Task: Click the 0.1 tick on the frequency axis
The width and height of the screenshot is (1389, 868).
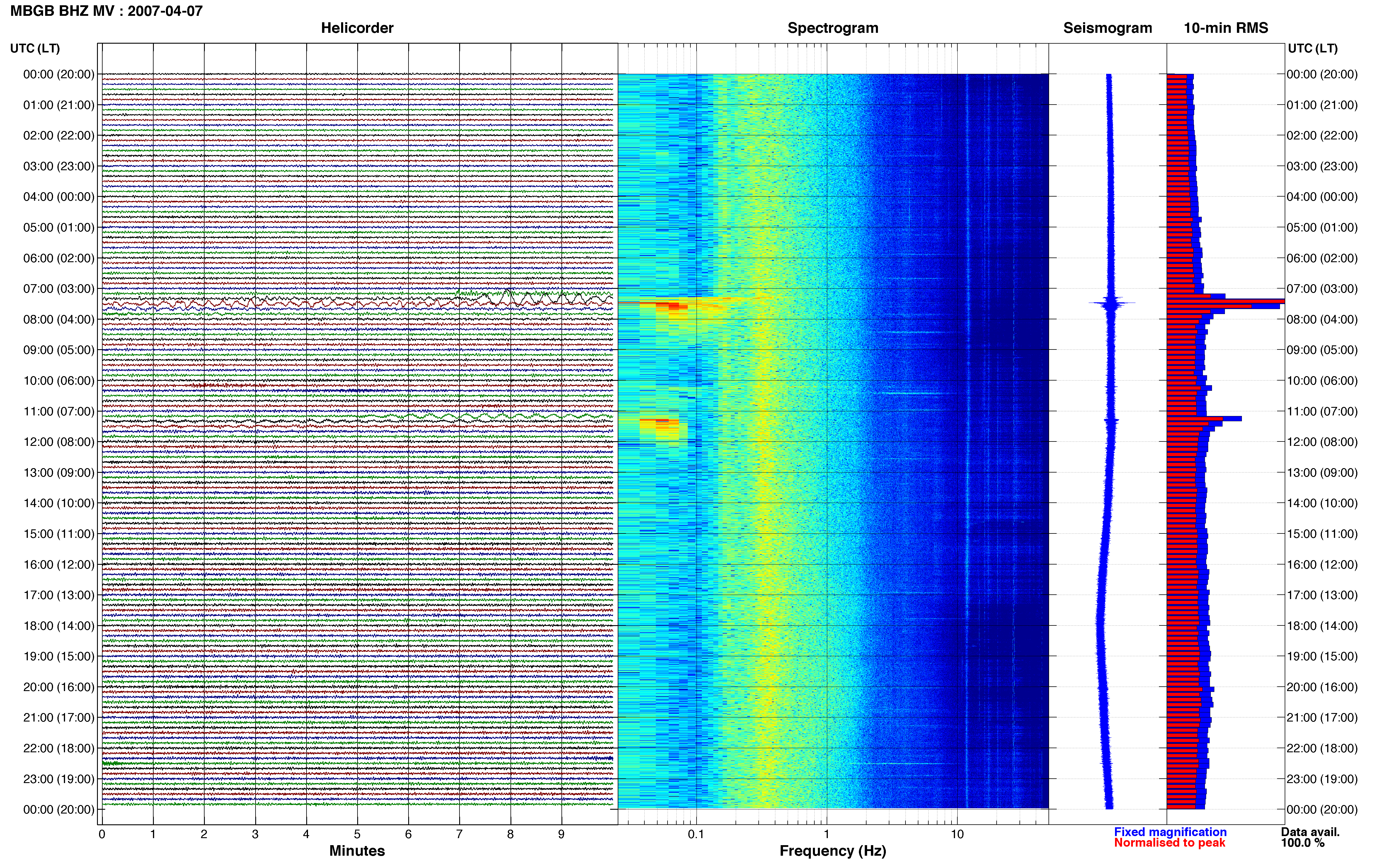Action: (x=696, y=834)
